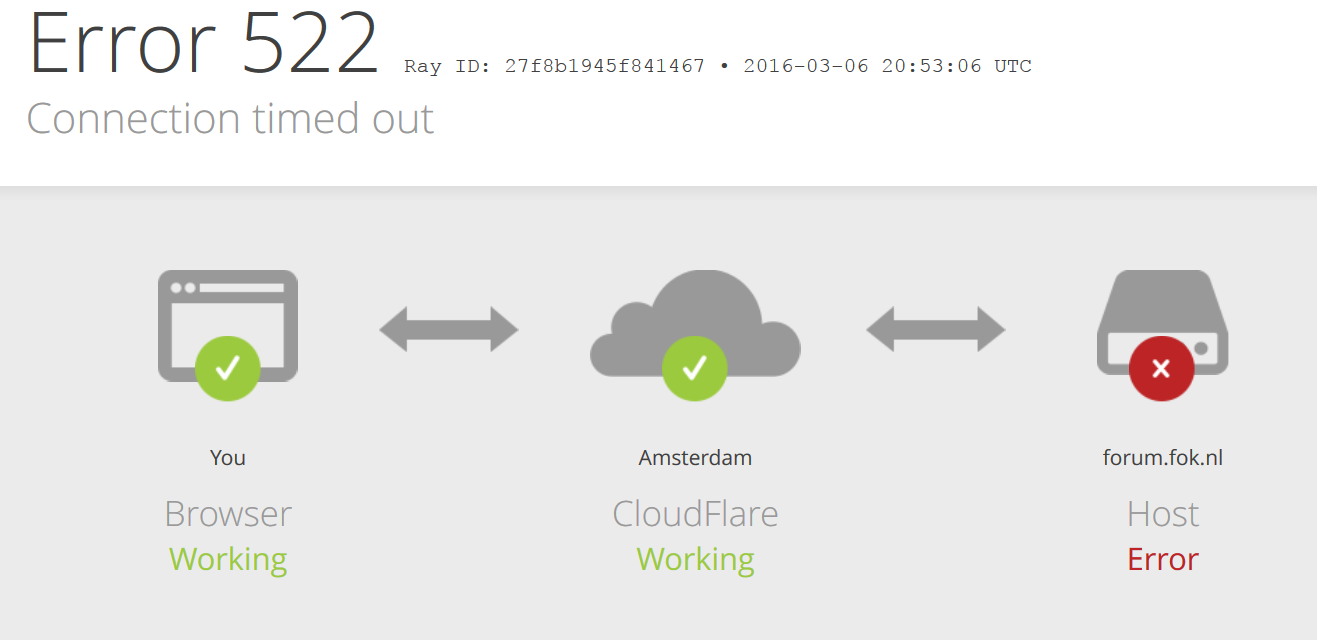1317x640 pixels.
Task: Click 'Working' status under CloudFlare
Action: [x=695, y=560]
